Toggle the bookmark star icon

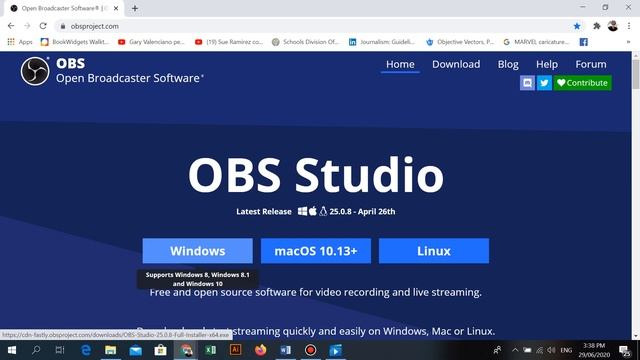pos(577,26)
